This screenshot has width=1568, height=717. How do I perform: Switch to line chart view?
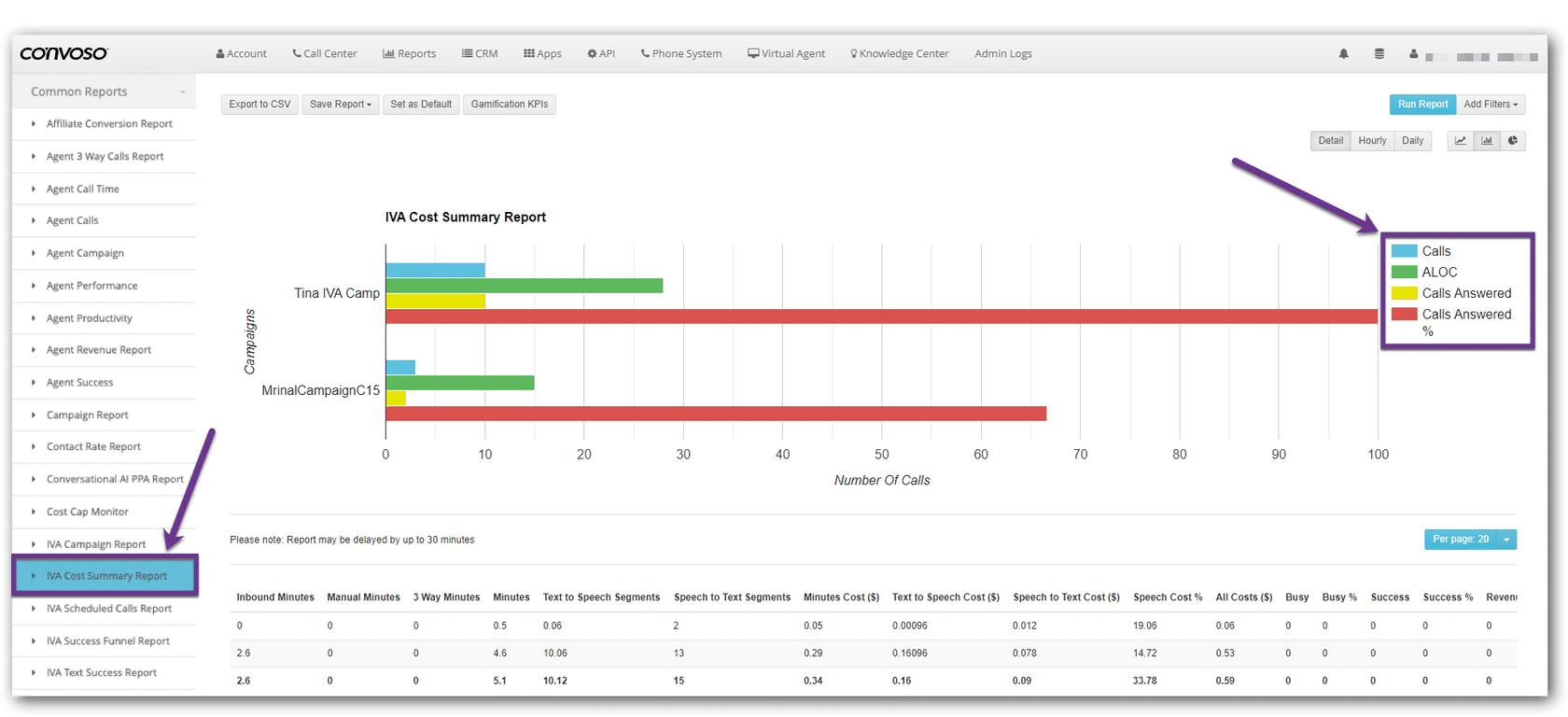click(x=1460, y=141)
